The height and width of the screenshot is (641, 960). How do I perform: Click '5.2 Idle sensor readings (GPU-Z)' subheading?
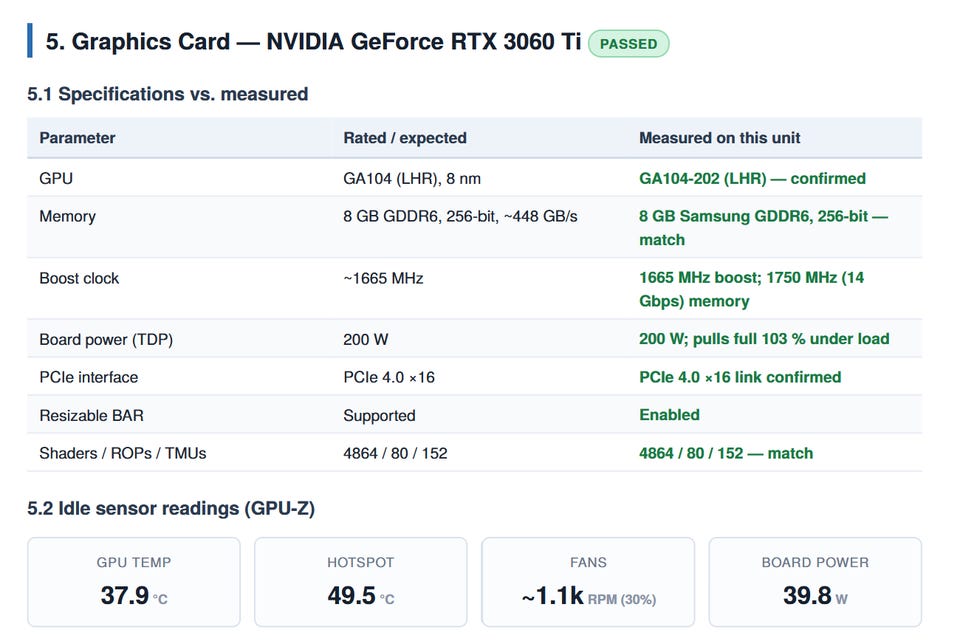tap(171, 509)
